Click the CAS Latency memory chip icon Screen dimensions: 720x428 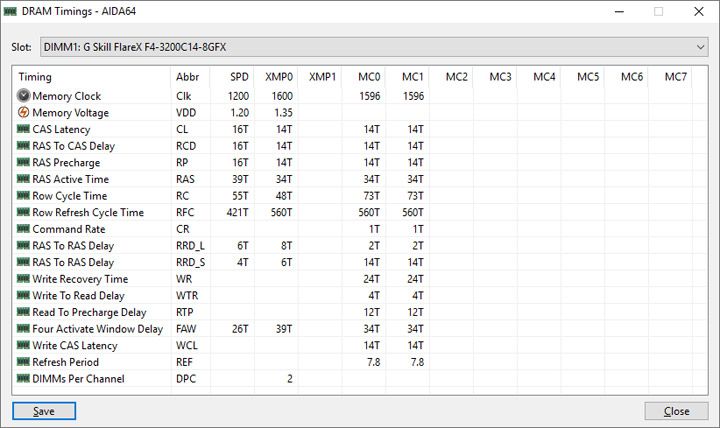pyautogui.click(x=23, y=129)
